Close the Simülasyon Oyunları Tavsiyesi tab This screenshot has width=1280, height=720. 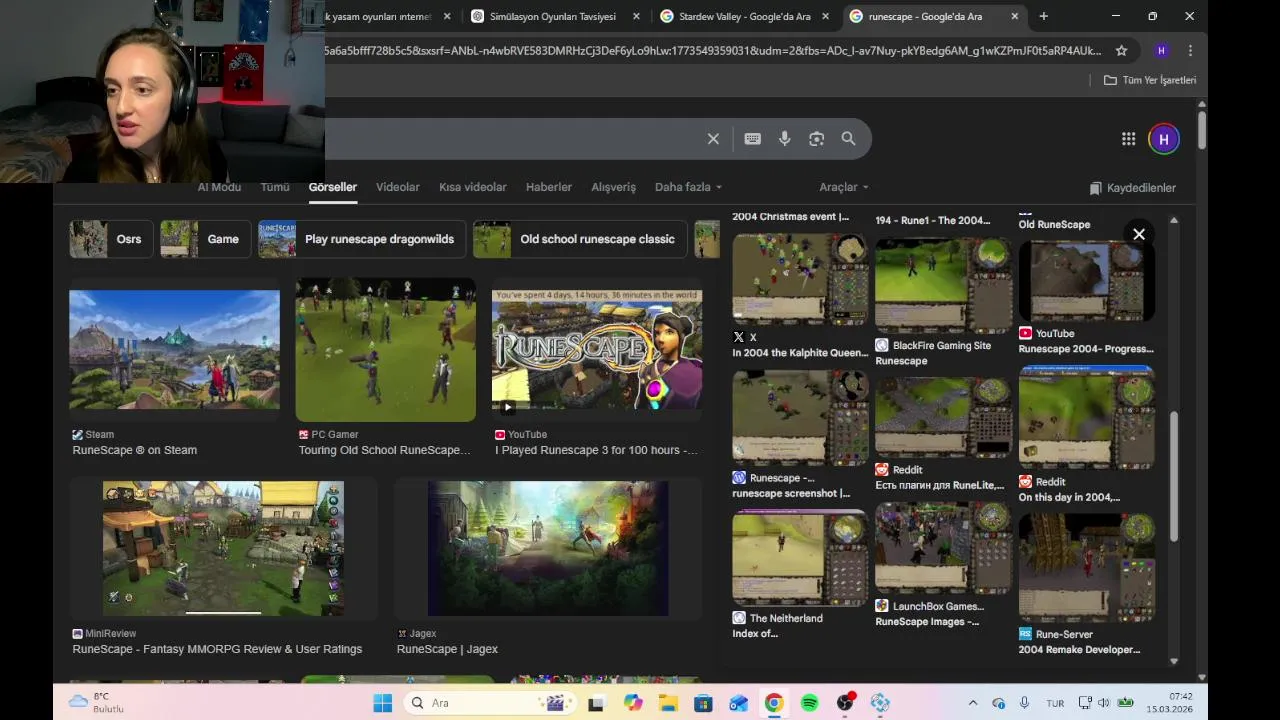coord(636,16)
